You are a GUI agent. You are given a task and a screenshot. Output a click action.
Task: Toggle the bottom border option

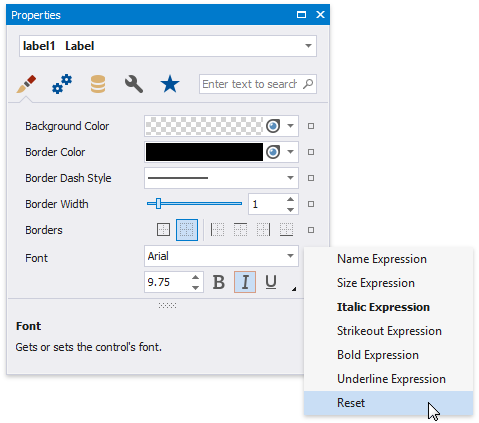(x=286, y=230)
